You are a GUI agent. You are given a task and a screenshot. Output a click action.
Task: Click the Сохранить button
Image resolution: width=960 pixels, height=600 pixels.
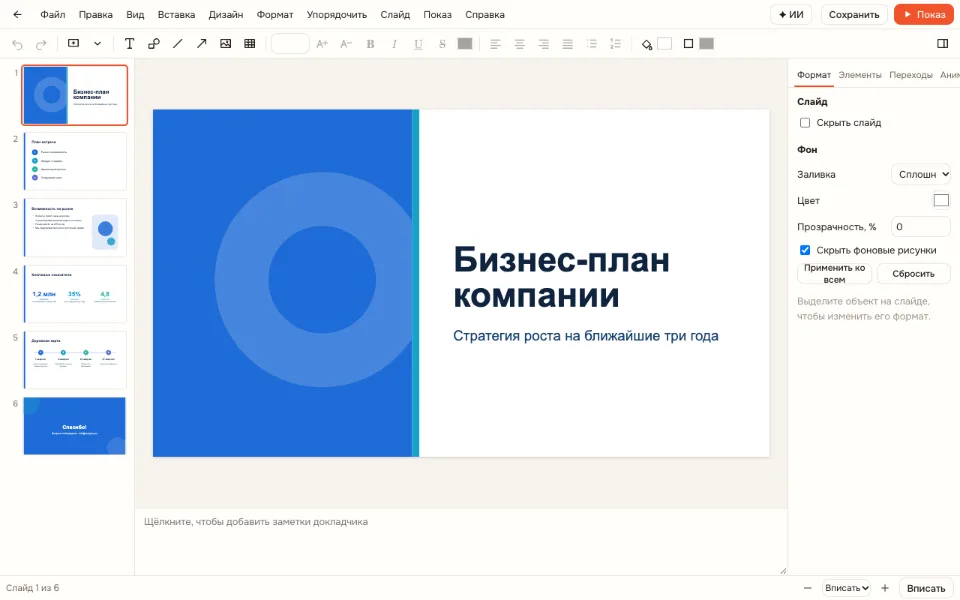(x=853, y=15)
